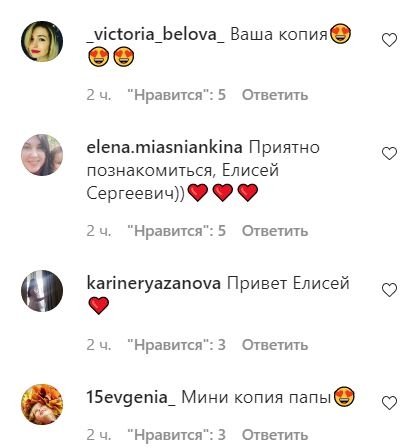413x448 pixels.
Task: View karineryazanova's profile photo
Action: pyautogui.click(x=42, y=291)
